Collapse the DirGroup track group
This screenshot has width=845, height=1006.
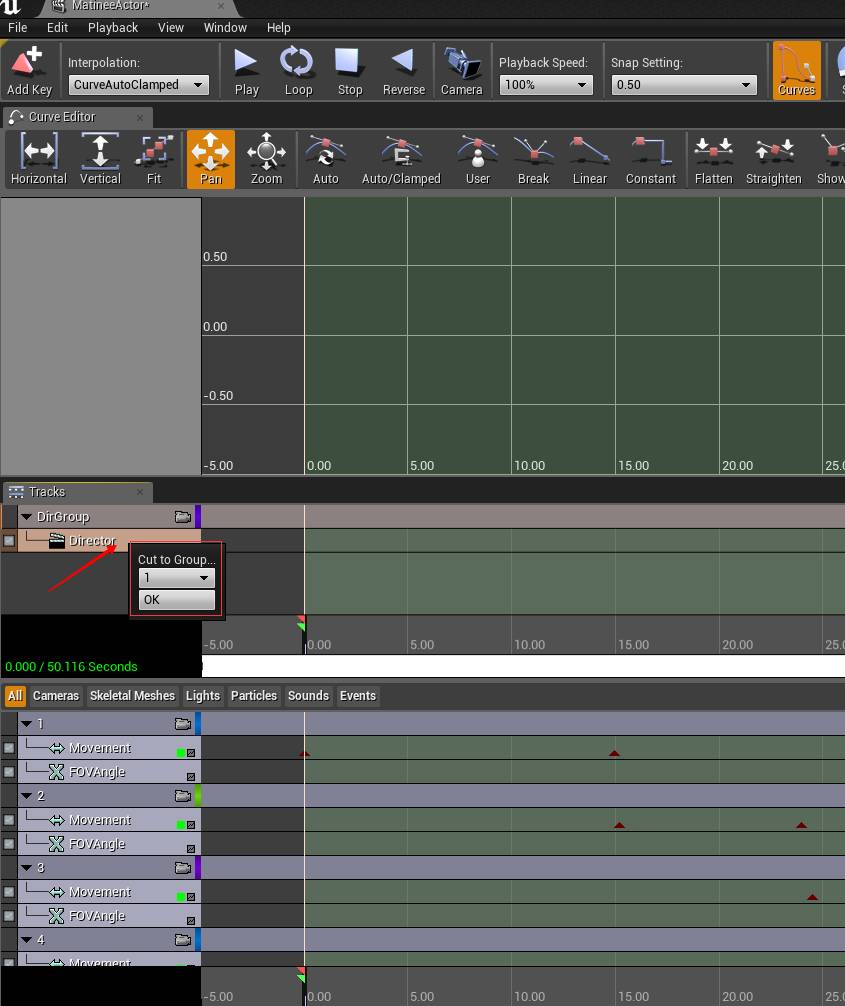click(26, 516)
